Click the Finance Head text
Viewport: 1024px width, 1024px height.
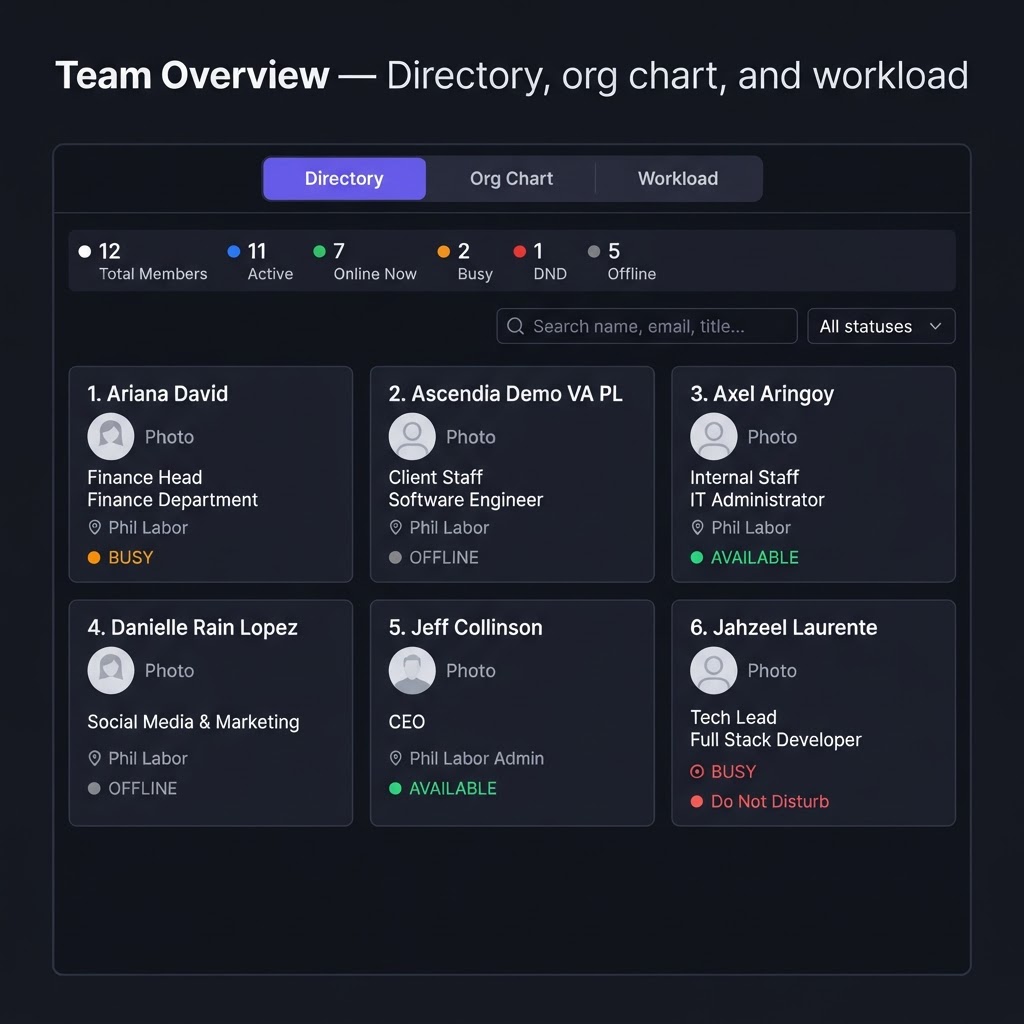(144, 477)
